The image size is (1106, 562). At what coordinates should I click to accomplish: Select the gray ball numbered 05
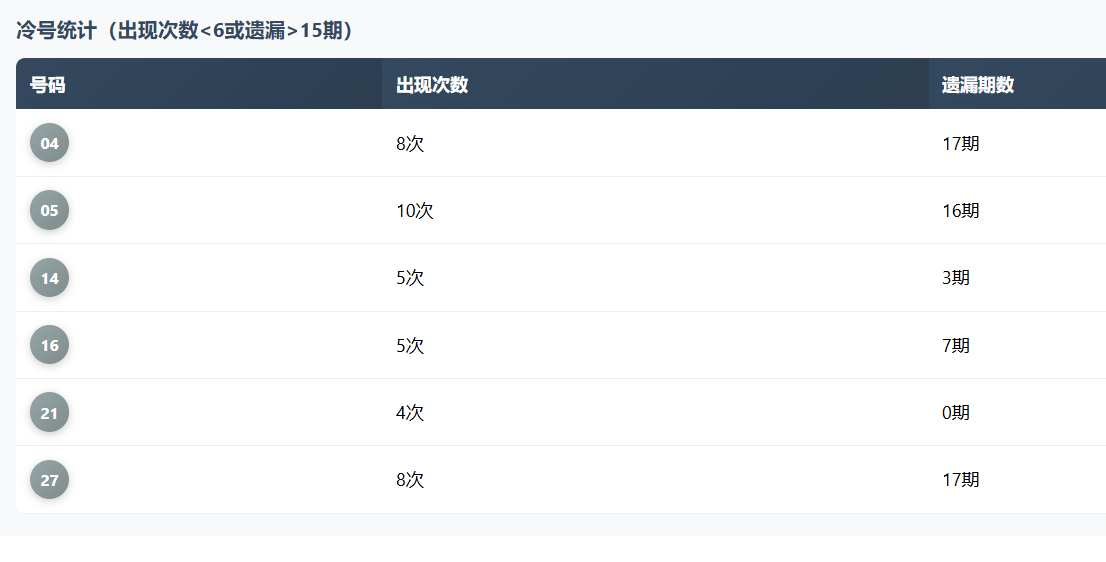coord(49,210)
